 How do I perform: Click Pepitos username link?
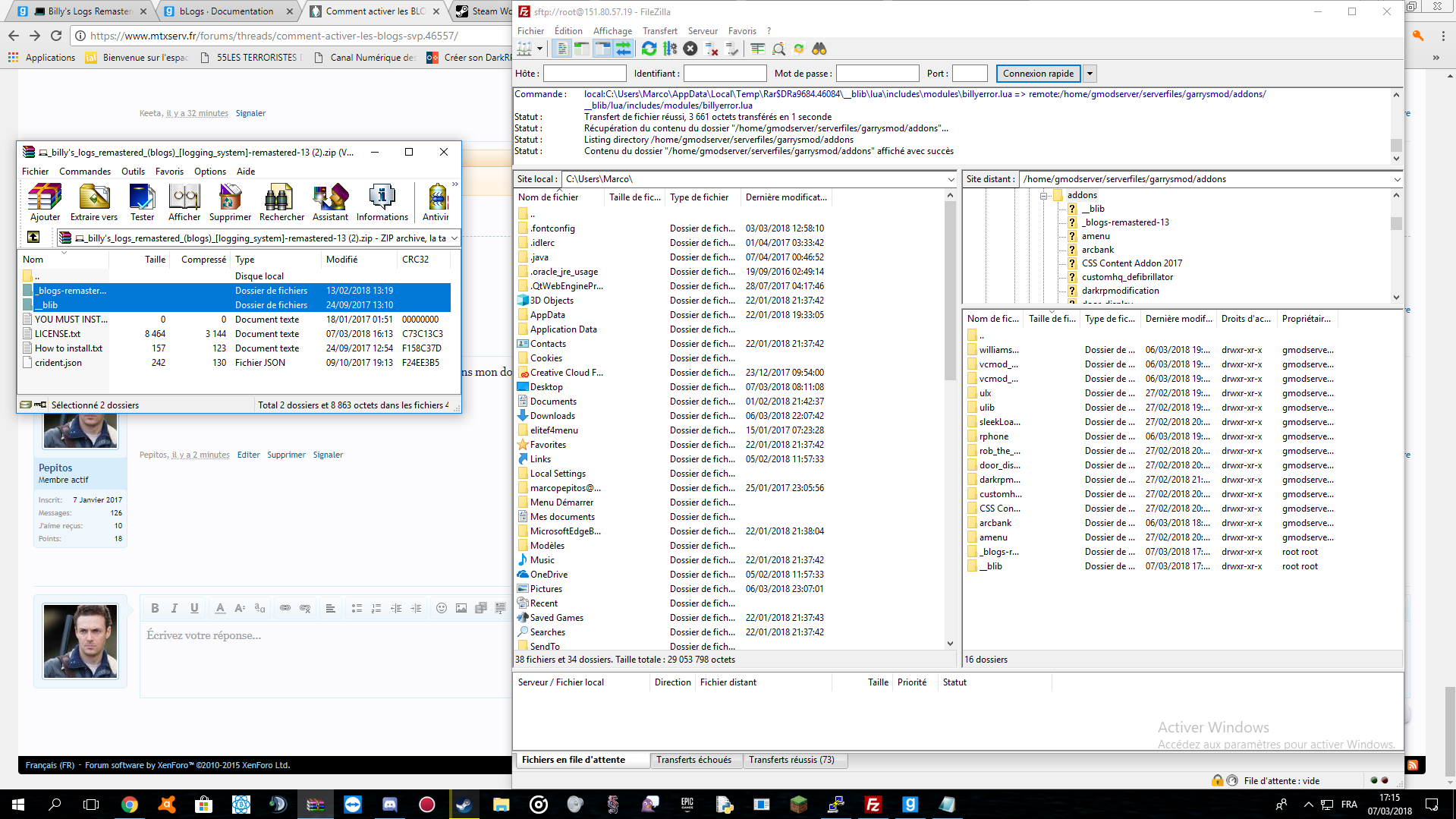pos(55,468)
